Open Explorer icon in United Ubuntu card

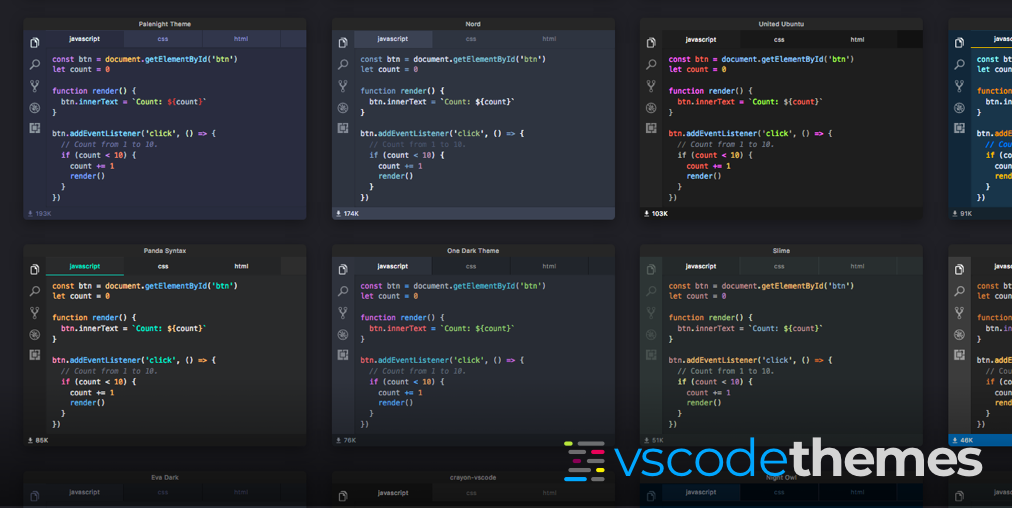tap(651, 43)
